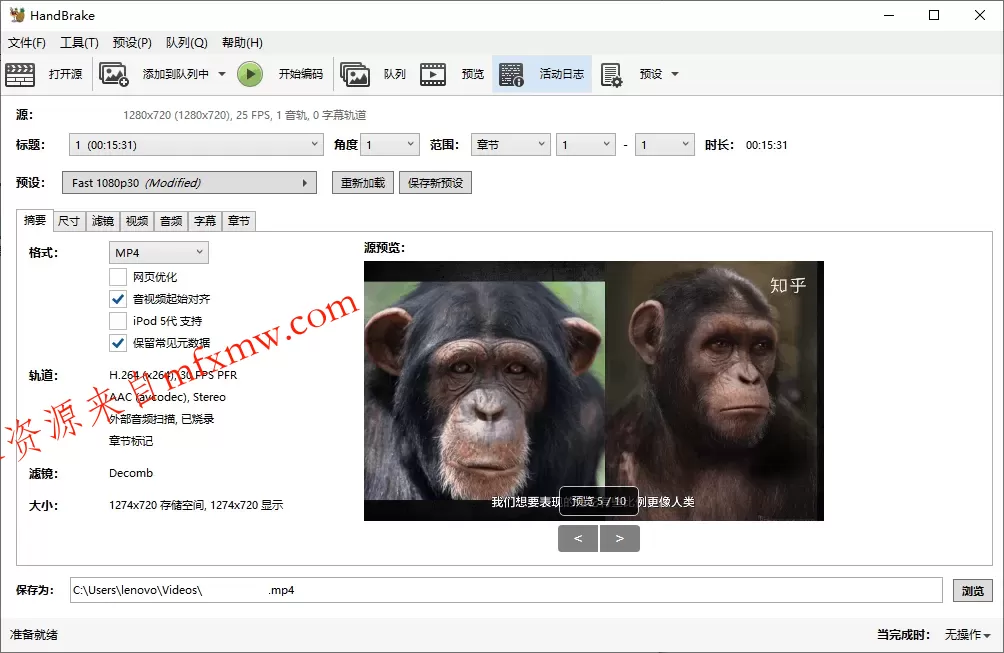Click the 重新加载 button

pos(363,183)
